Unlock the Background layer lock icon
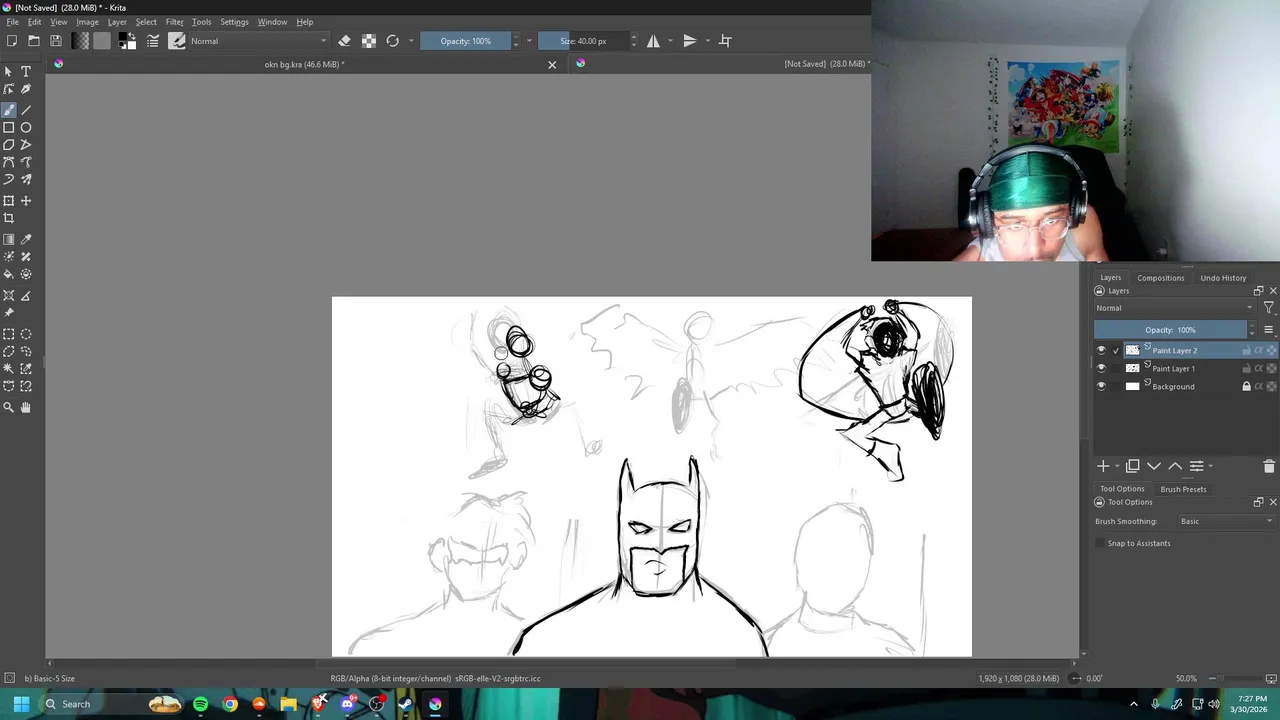This screenshot has height=720, width=1280. 1246,387
